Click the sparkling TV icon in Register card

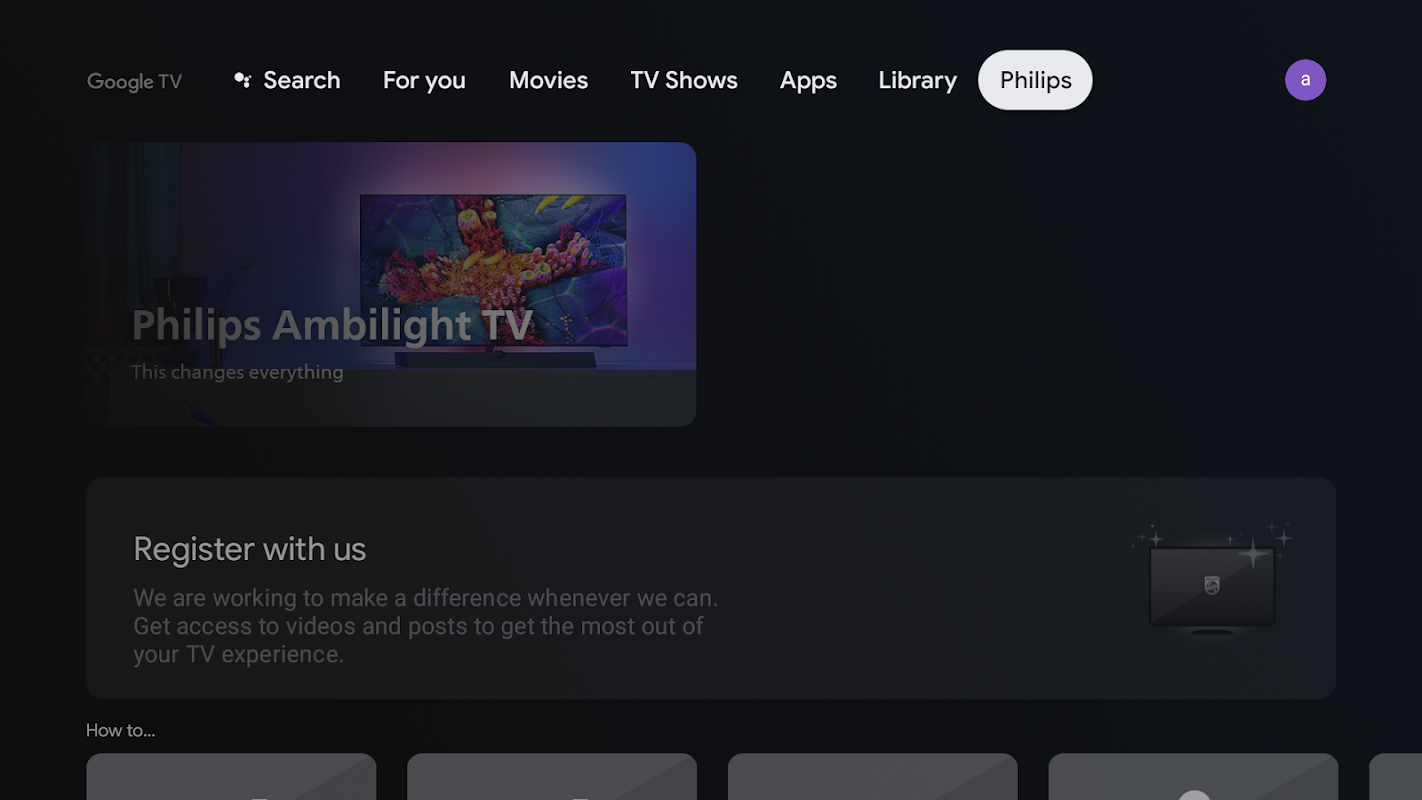[x=1212, y=578]
